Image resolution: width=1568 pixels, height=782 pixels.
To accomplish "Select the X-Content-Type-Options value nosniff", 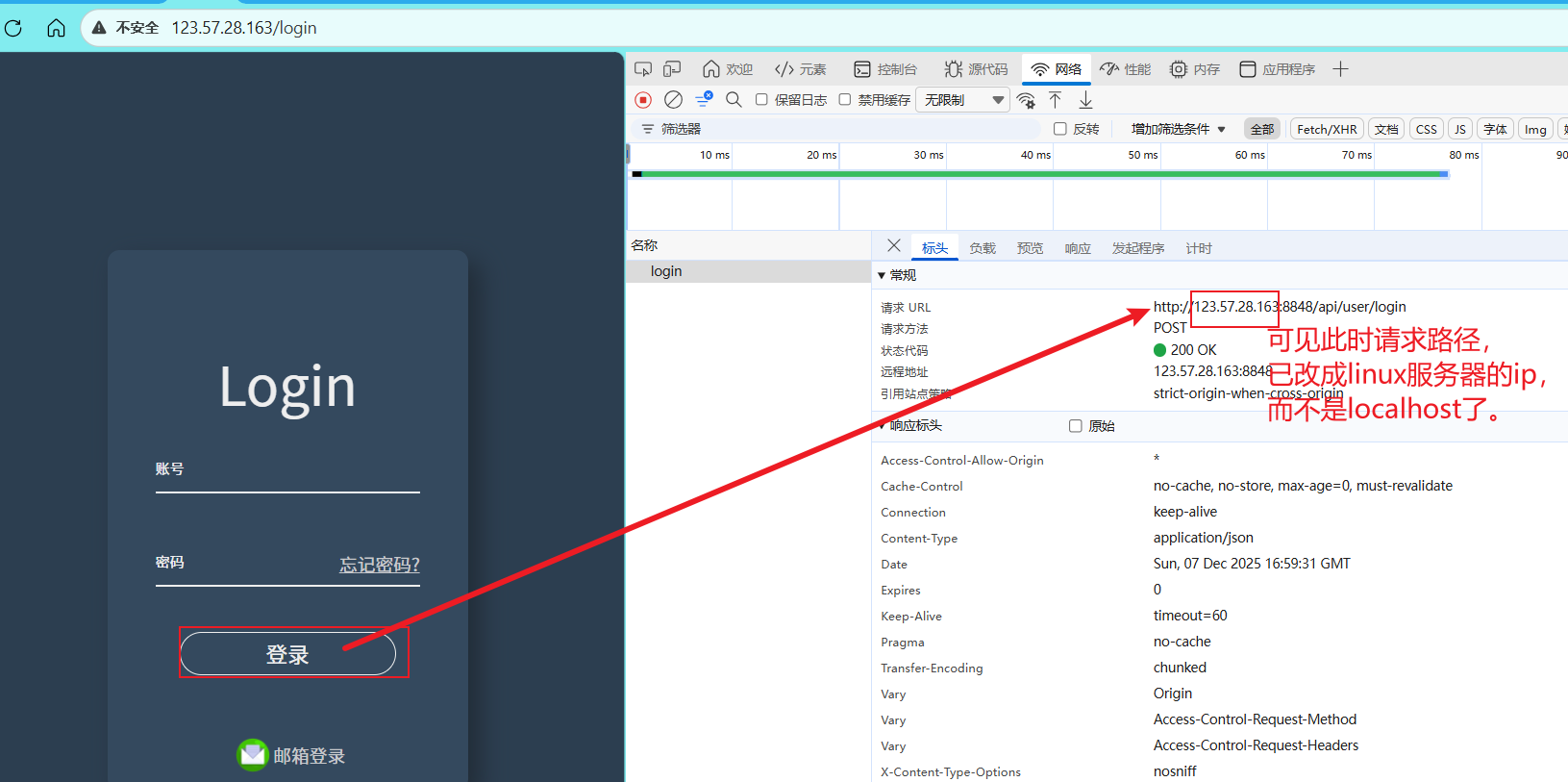I will click(x=1175, y=771).
